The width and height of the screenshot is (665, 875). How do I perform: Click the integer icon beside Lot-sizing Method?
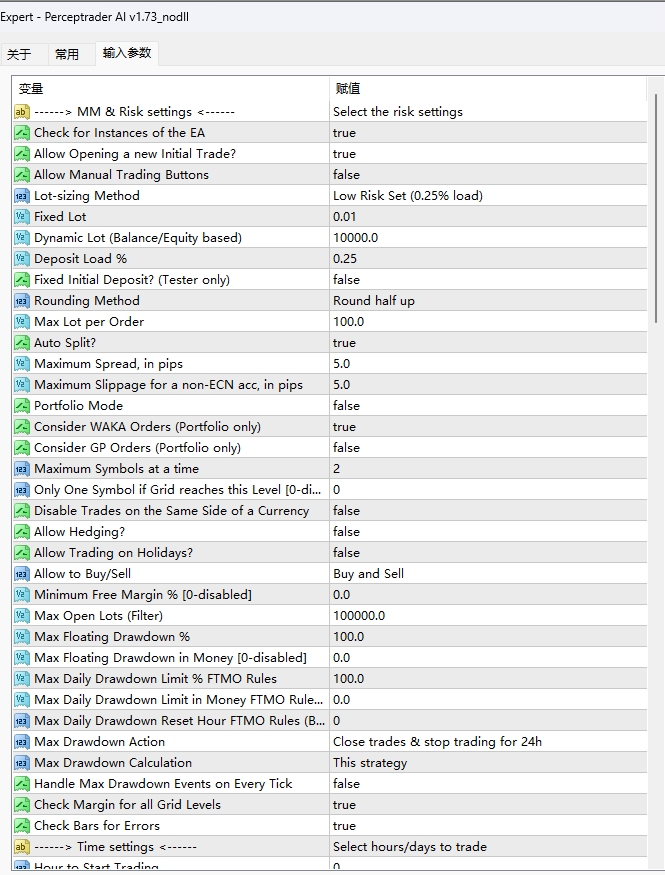tap(21, 196)
